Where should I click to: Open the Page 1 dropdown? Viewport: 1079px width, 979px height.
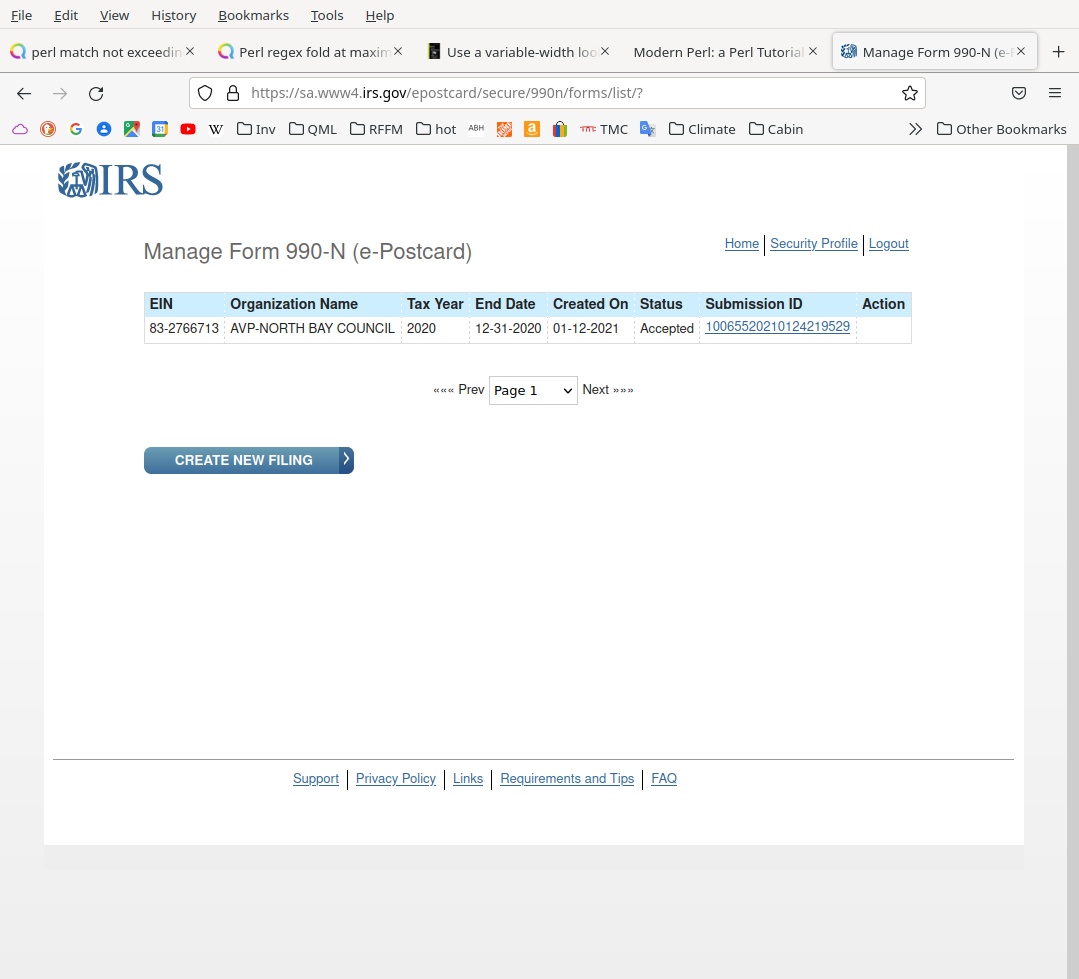533,390
